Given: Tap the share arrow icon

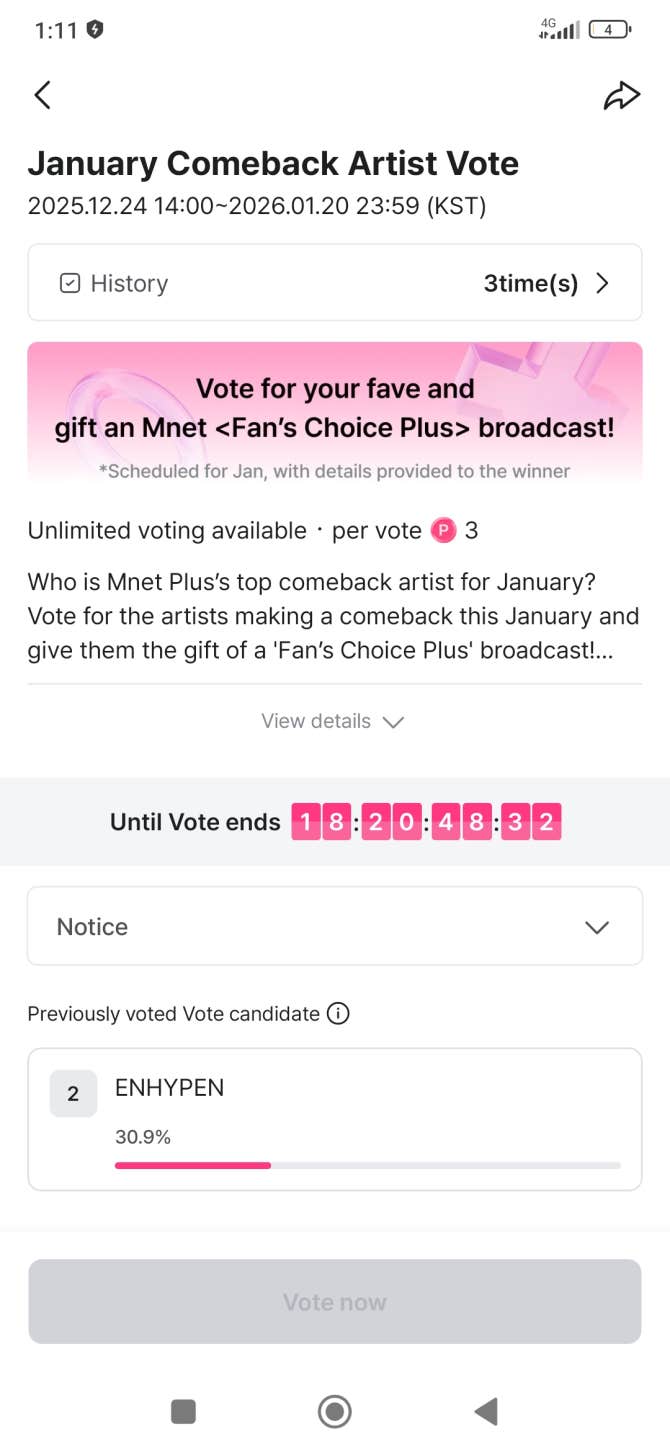Looking at the screenshot, I should click(621, 95).
